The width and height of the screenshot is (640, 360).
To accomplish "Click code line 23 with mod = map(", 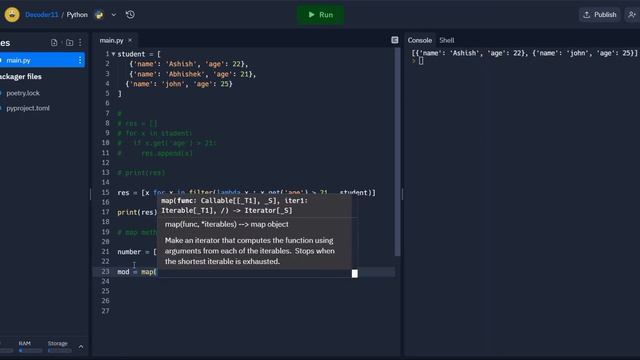I will 137,272.
